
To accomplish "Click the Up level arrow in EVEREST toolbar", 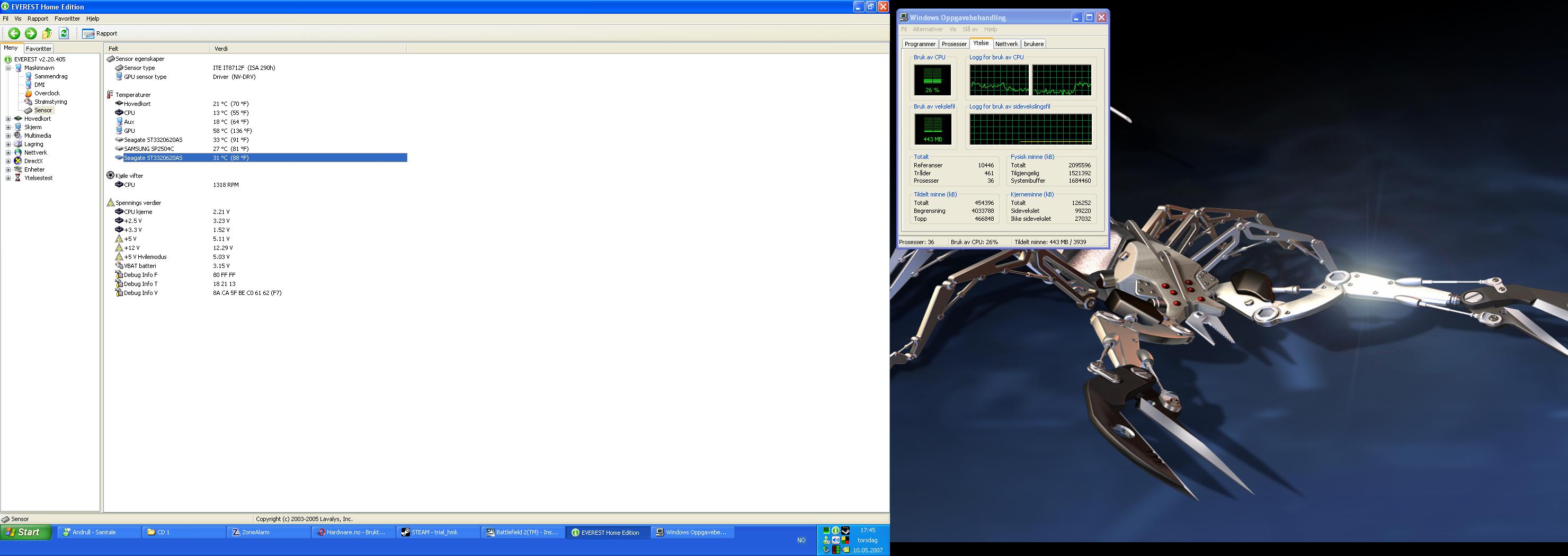I will [47, 33].
